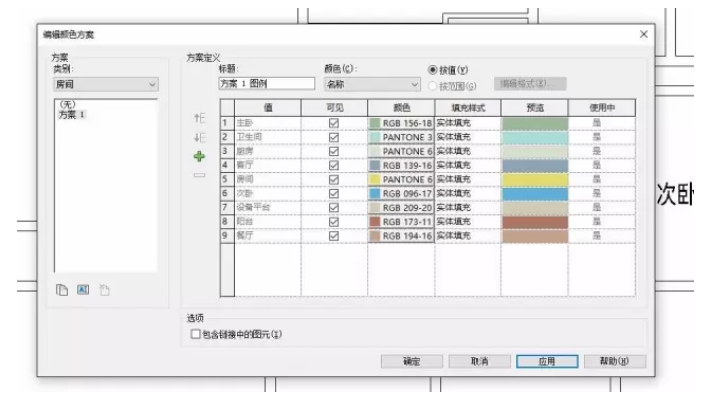706x398 pixels.
Task: Click the 标题 field containing 方案 1 图例
Action: click(267, 84)
